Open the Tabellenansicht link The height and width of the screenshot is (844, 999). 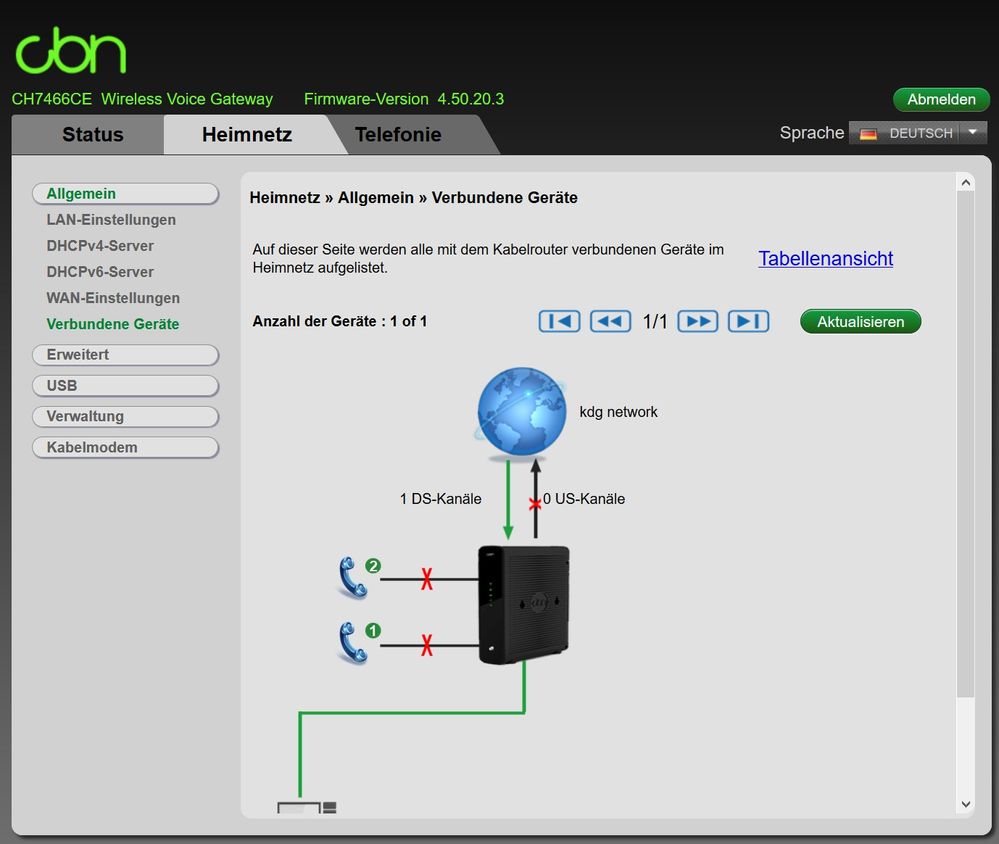825,259
